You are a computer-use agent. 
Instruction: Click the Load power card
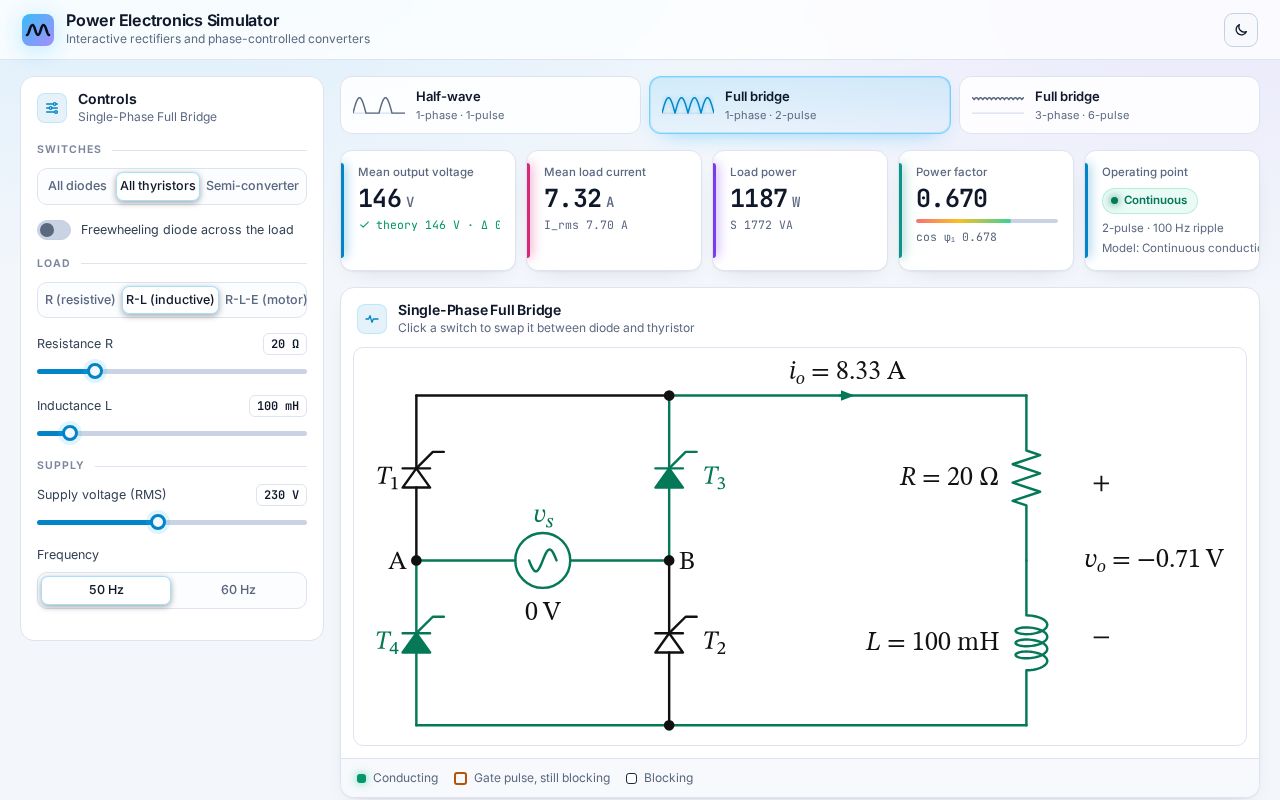tap(800, 210)
